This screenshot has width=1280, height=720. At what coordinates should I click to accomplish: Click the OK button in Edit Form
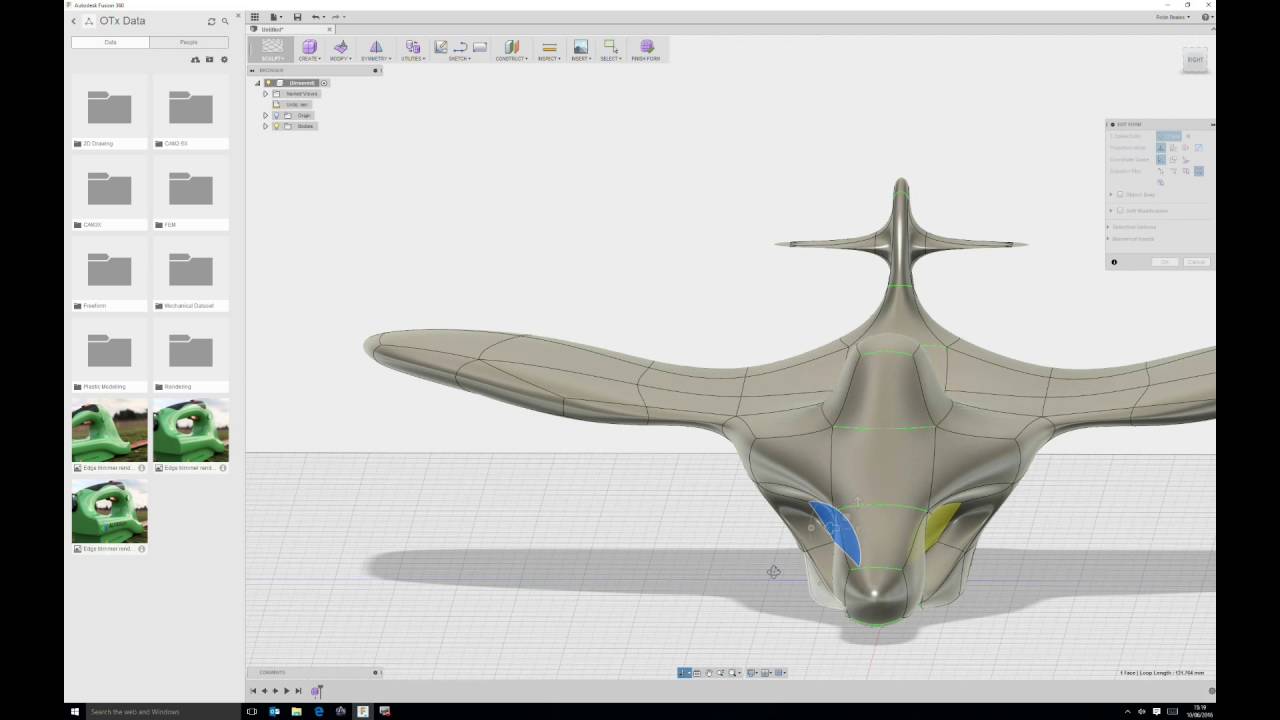(1164, 262)
